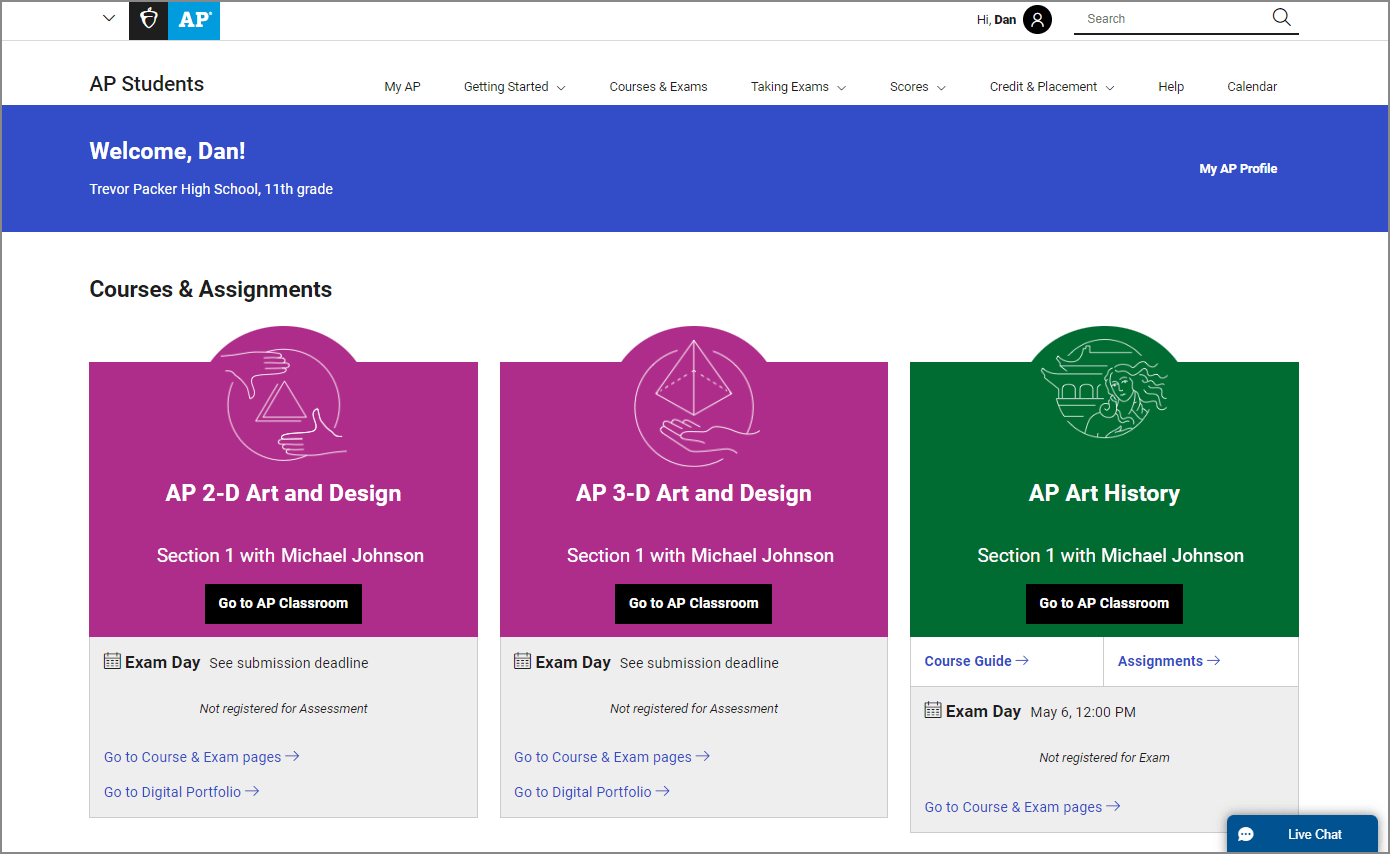
Task: Click the calendar icon on AP 2-D Exam Day
Action: (x=112, y=661)
